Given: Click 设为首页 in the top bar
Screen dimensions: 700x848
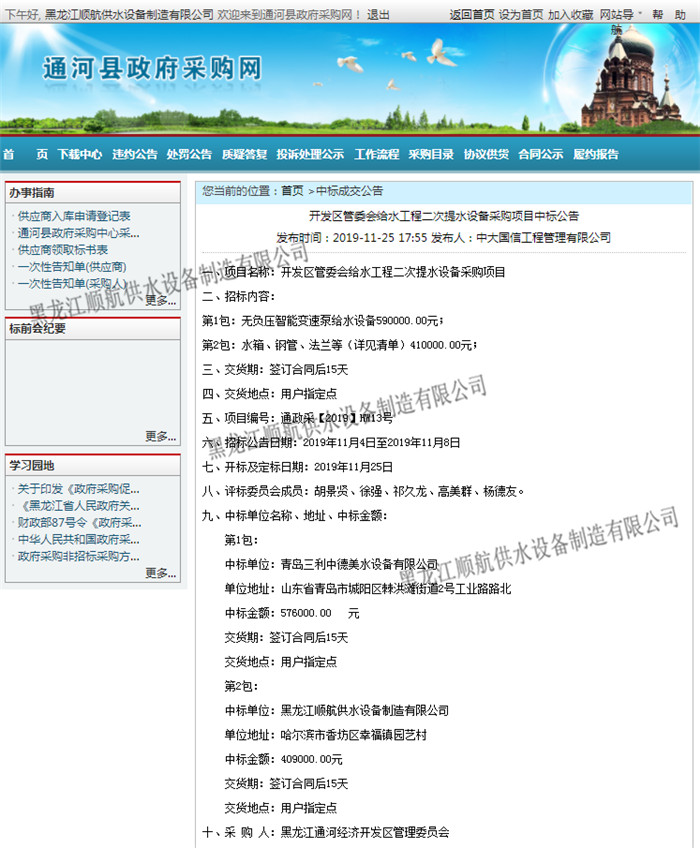Looking at the screenshot, I should pos(521,14).
